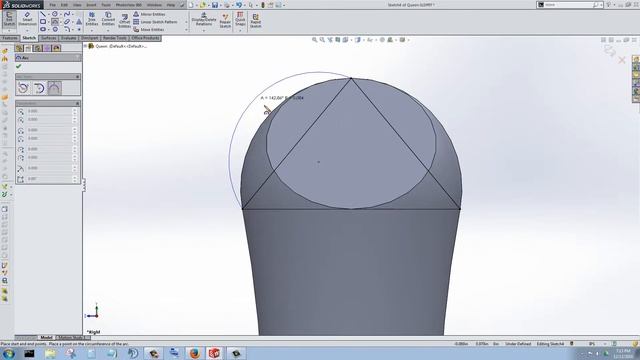Choose the Tangent Arc type
Screen dimensions: 640x360
tap(39, 88)
